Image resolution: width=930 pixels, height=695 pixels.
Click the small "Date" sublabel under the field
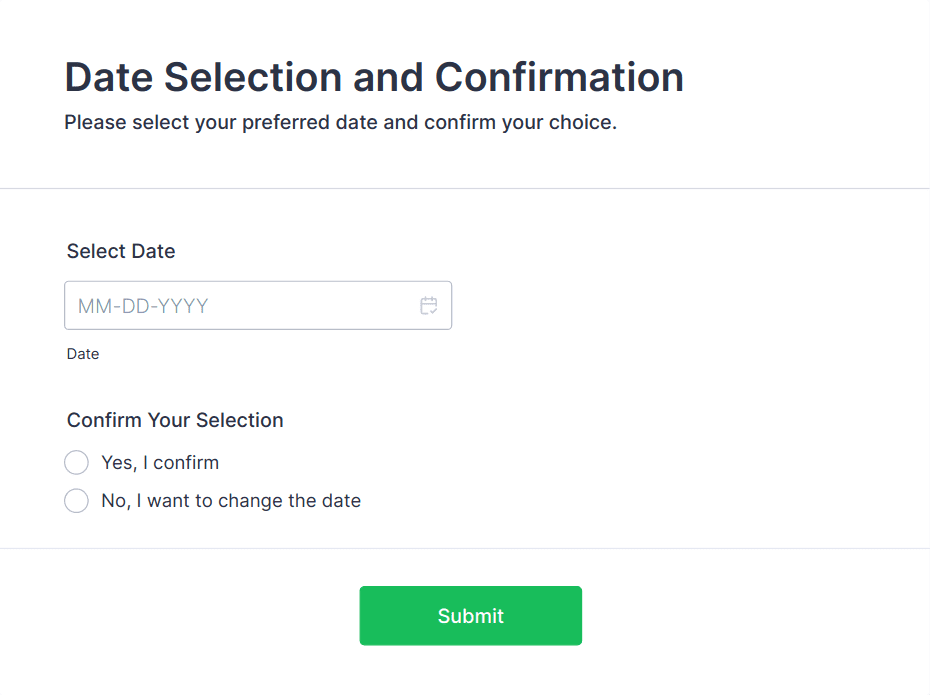(83, 354)
